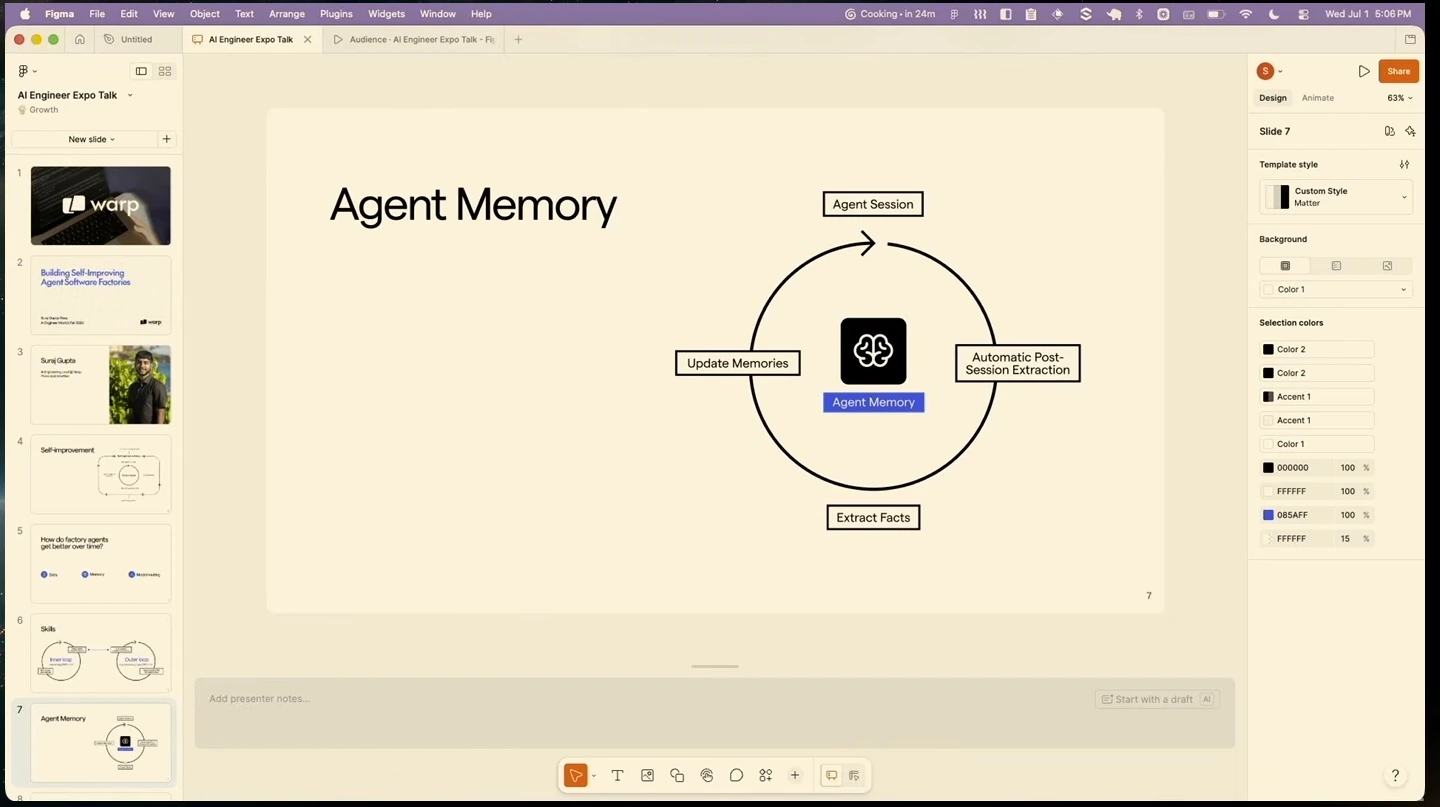Select gradient pattern background type
1440x807 pixels.
tap(1336, 266)
